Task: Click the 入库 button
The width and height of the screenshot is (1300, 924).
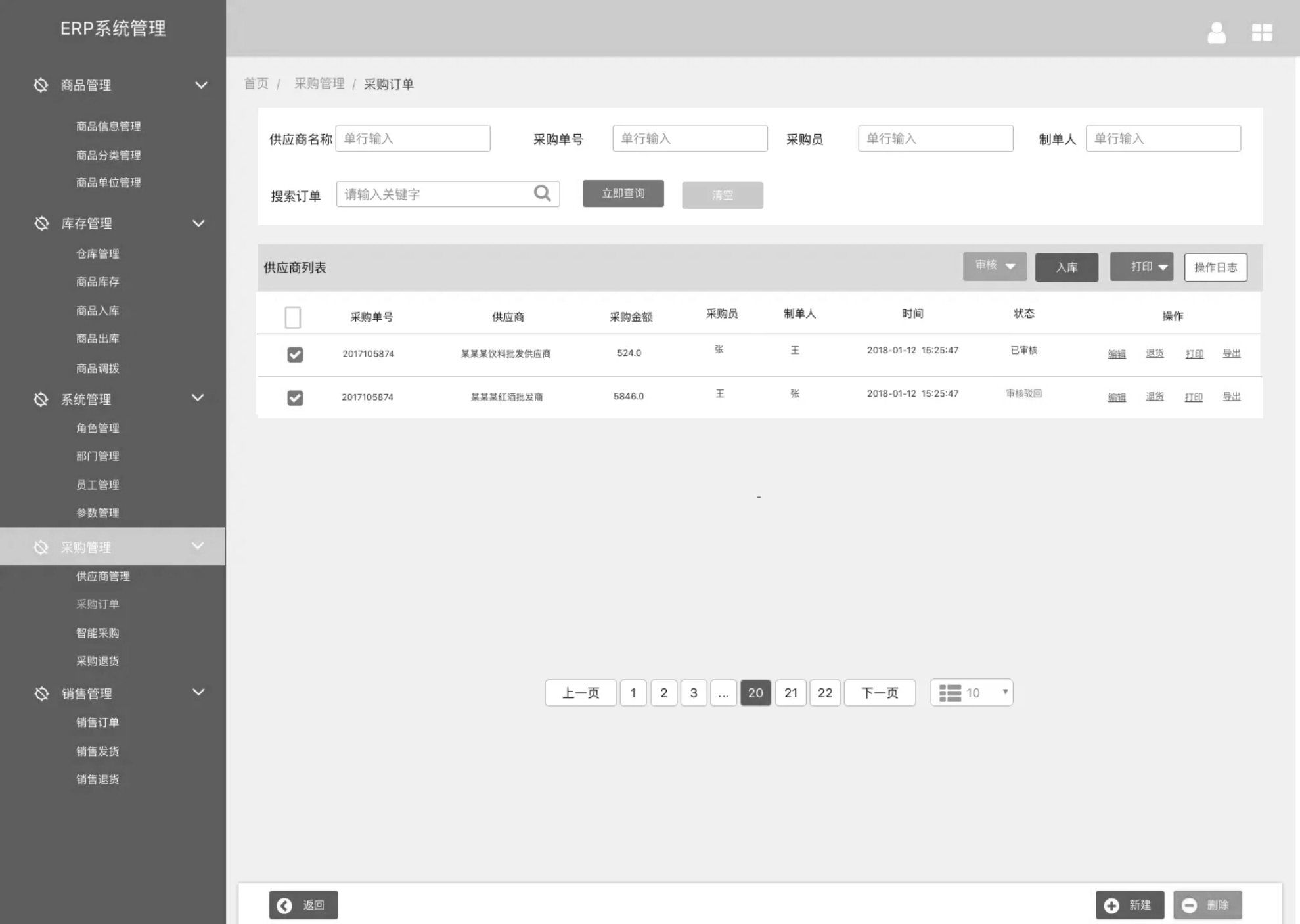Action: point(1067,267)
